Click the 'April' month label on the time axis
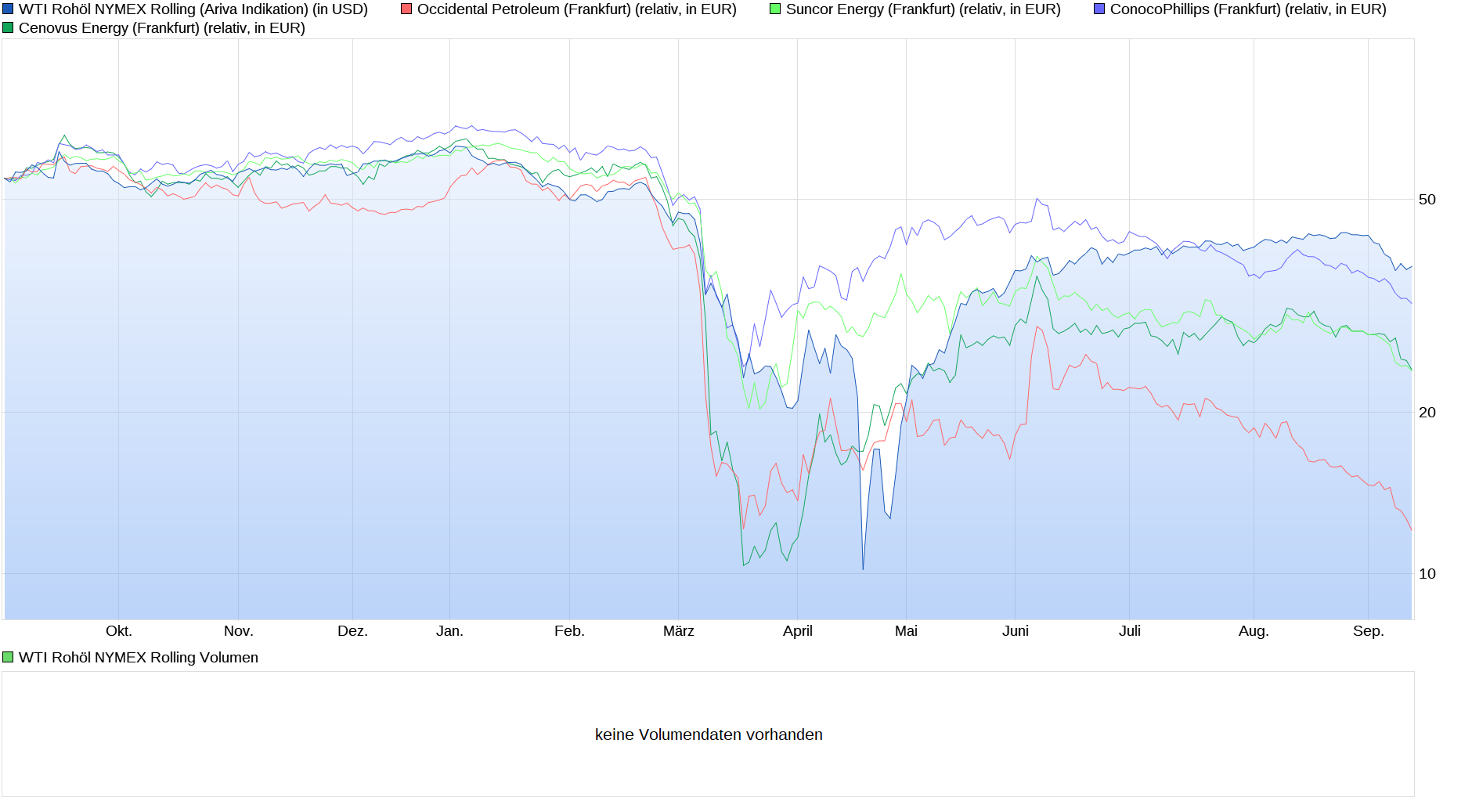 pos(798,631)
